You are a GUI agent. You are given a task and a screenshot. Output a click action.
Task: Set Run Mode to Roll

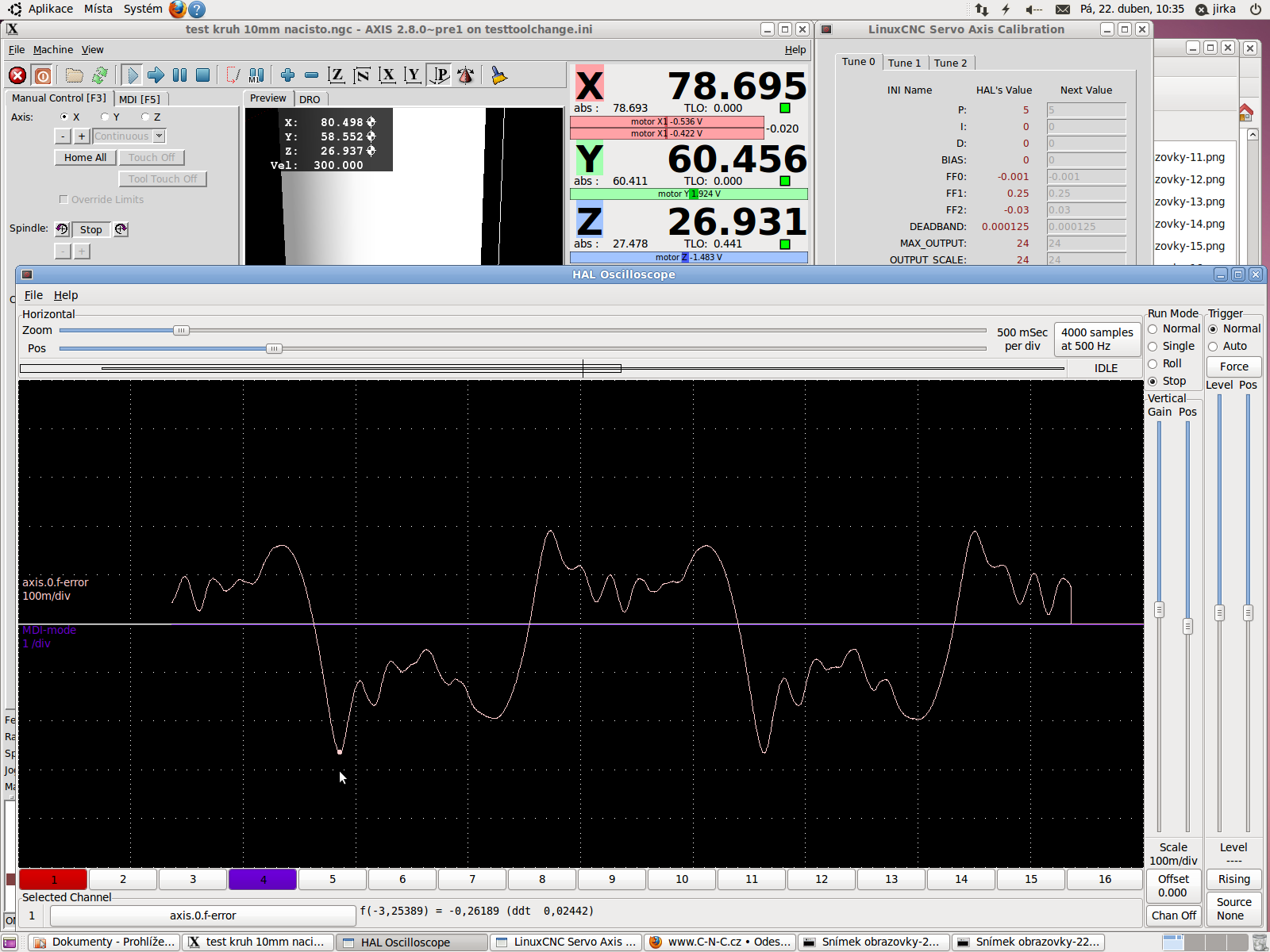point(1153,364)
